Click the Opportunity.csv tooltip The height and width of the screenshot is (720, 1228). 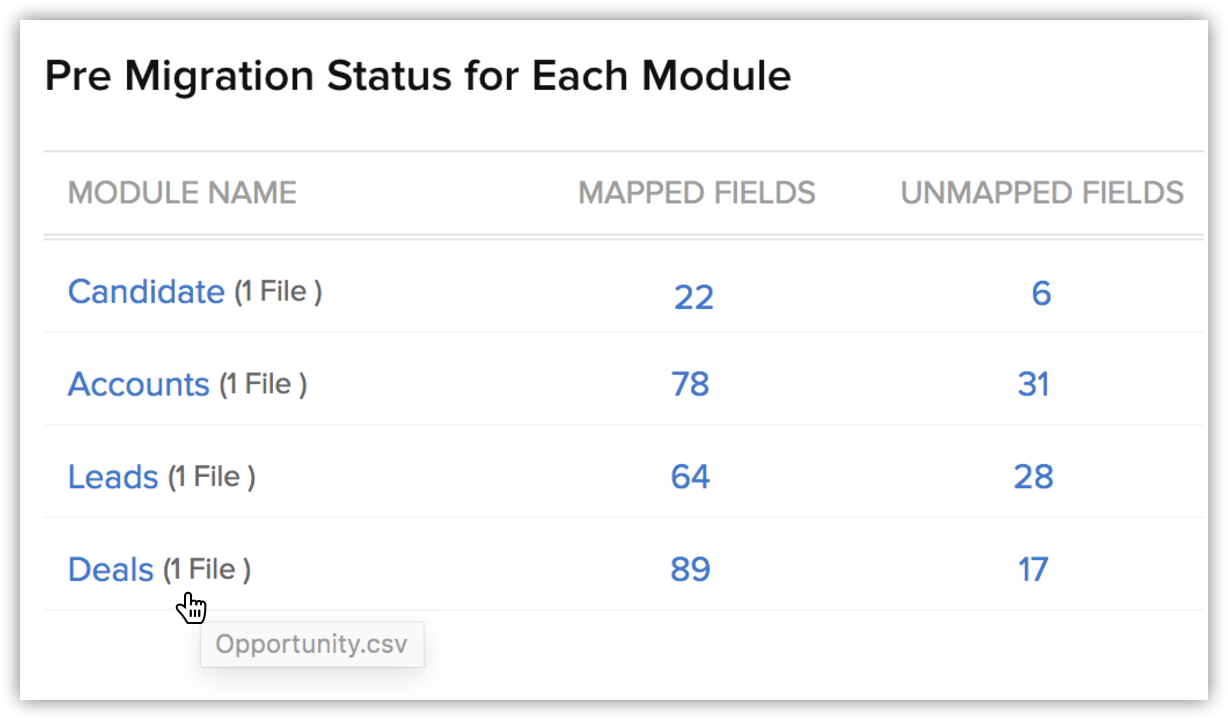[311, 644]
